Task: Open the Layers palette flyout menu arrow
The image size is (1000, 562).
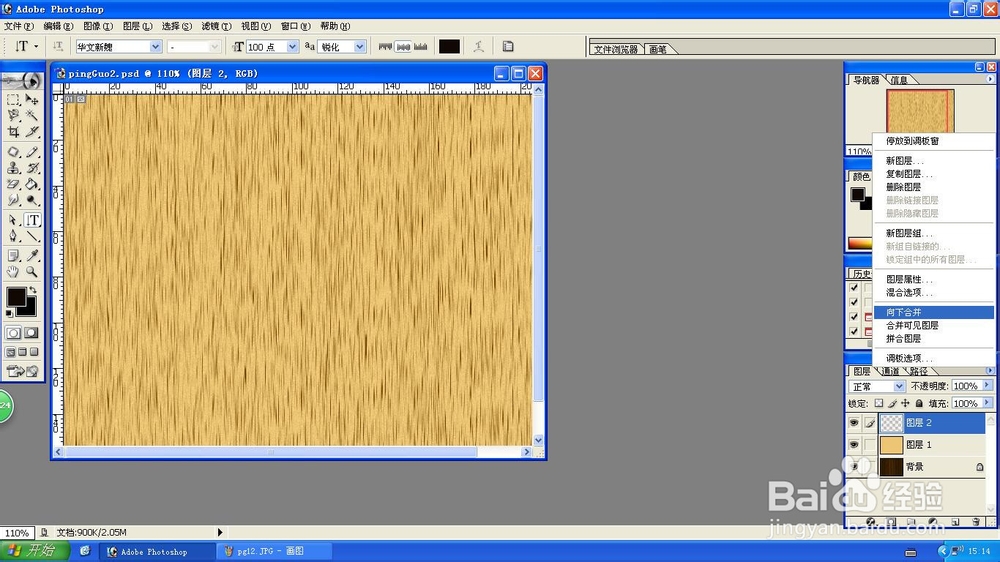Action: coord(990,370)
